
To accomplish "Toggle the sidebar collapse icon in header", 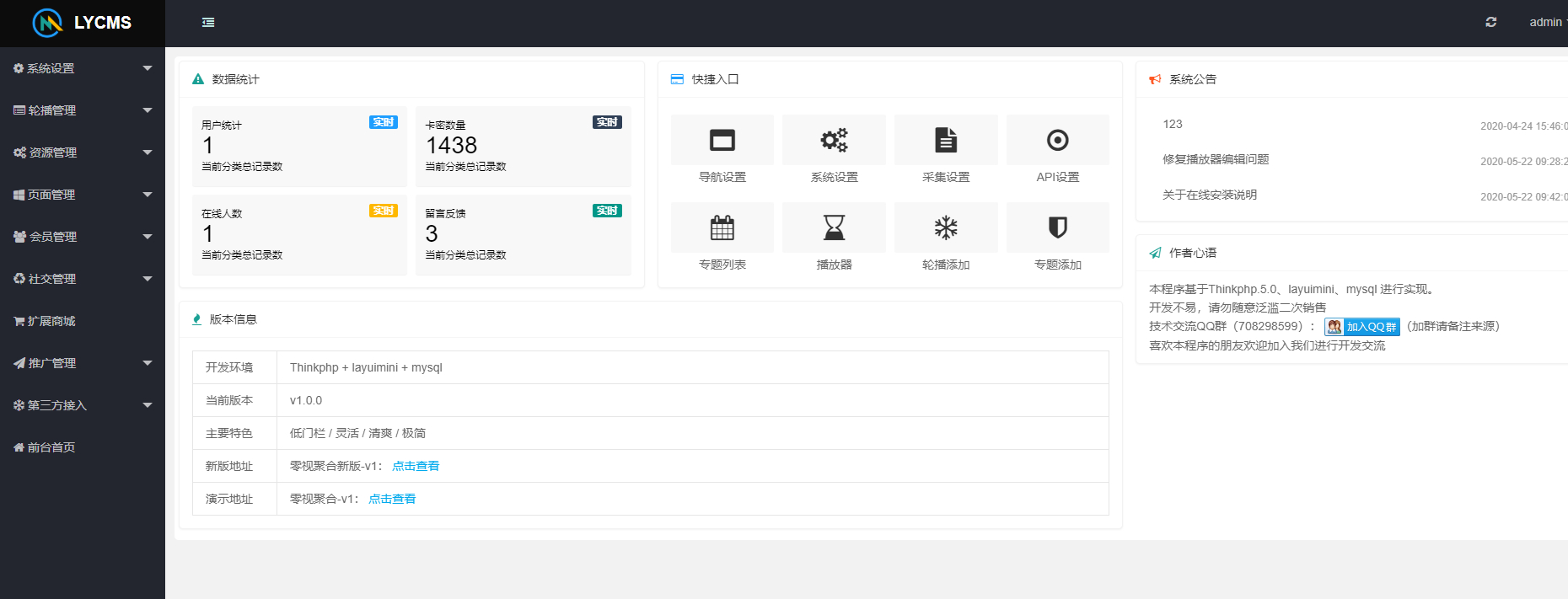I will tap(208, 23).
